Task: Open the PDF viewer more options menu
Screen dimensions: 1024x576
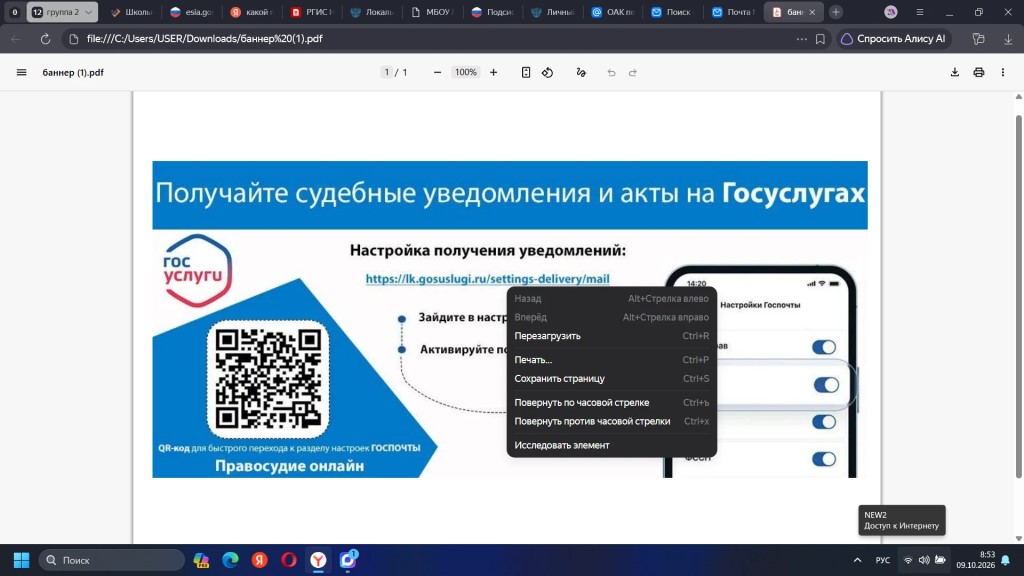Action: (1003, 72)
